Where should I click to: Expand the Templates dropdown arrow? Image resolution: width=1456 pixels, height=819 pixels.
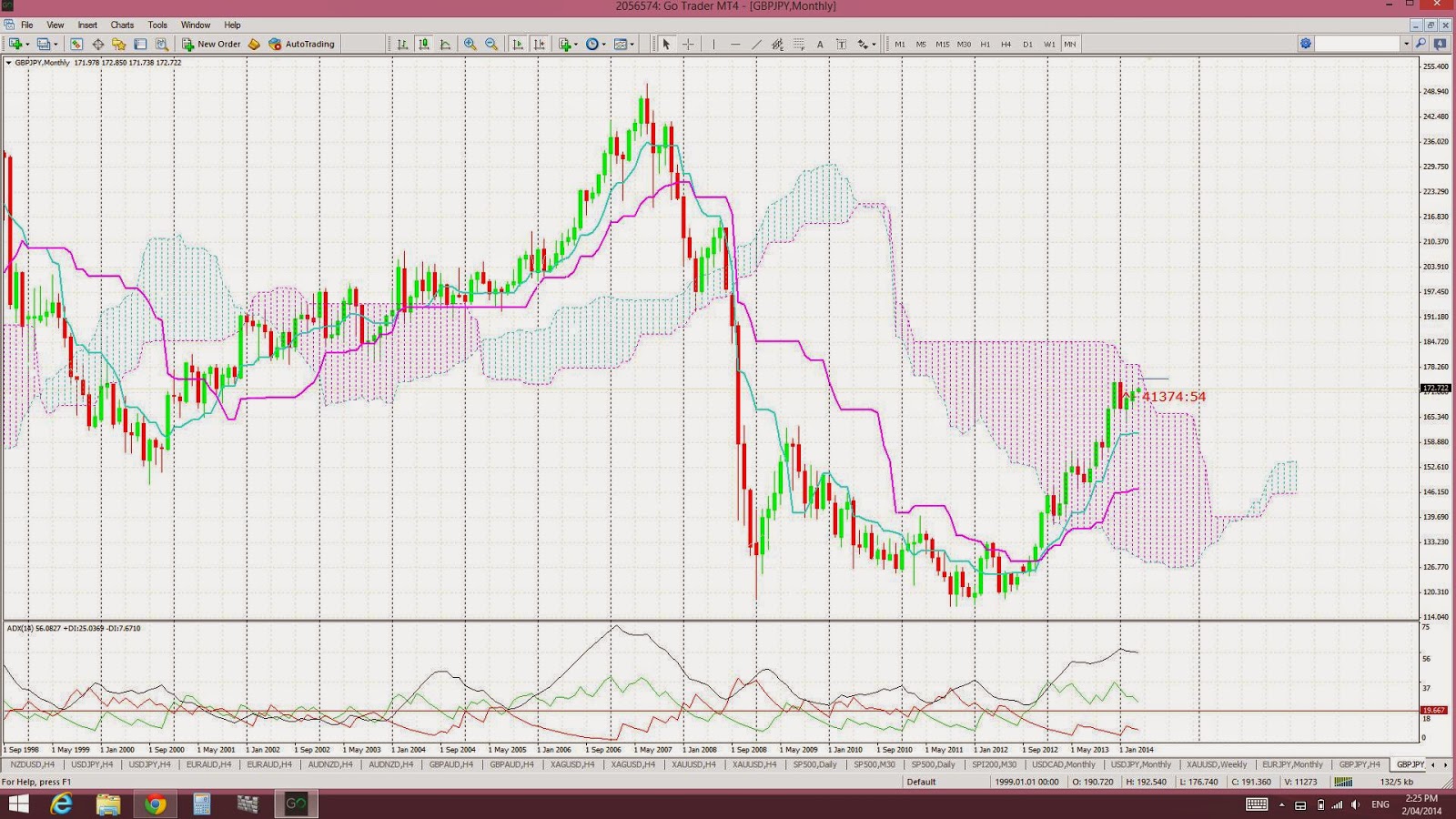pyautogui.click(x=632, y=44)
